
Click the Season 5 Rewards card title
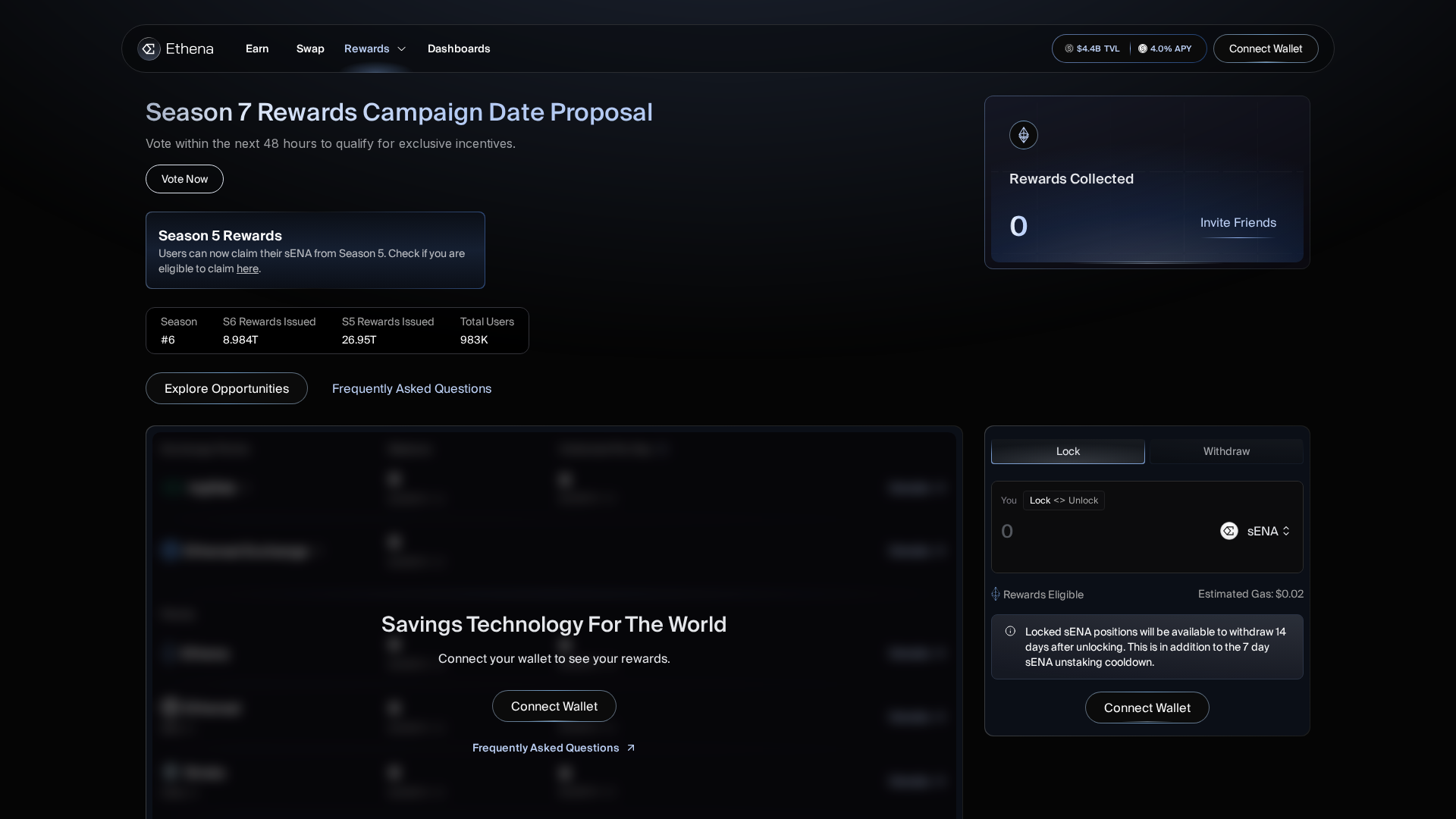pos(220,236)
